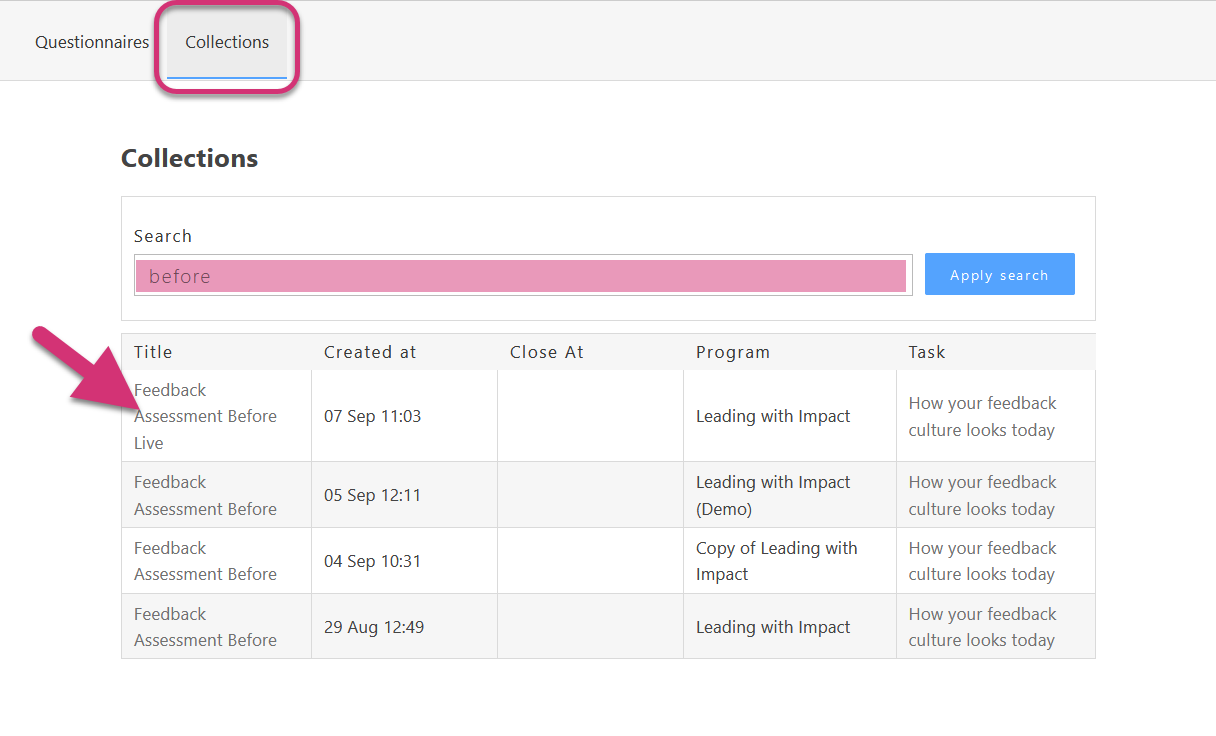Click the Close At column header
The image size is (1216, 736).
pyautogui.click(x=547, y=352)
